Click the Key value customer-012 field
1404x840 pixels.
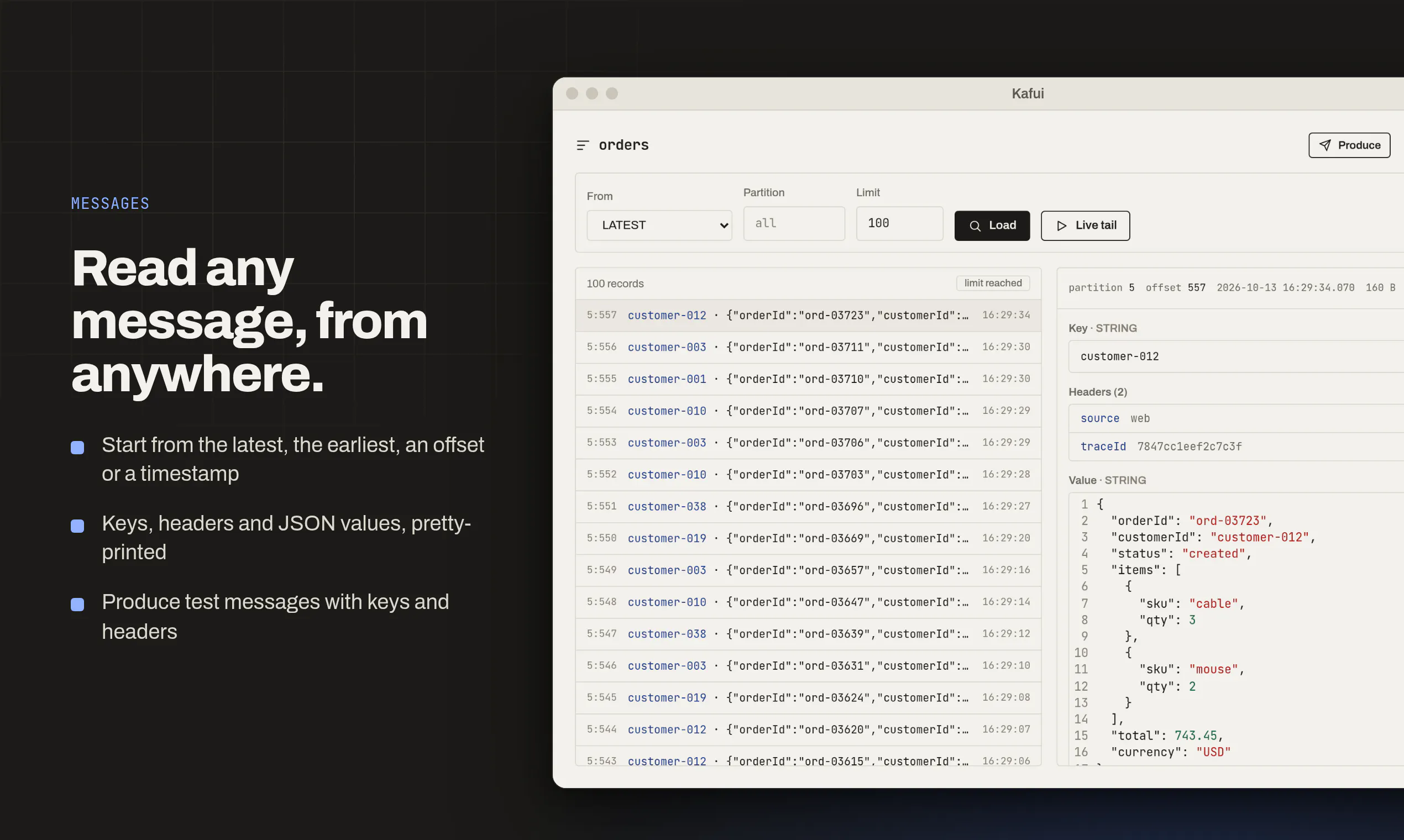pos(1236,356)
